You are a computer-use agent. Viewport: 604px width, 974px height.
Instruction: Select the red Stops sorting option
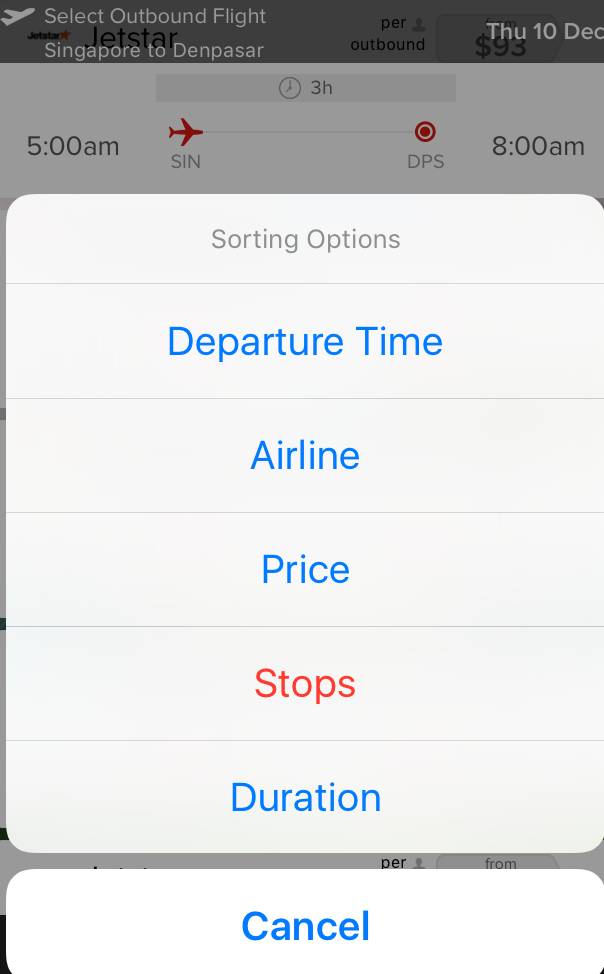[304, 683]
